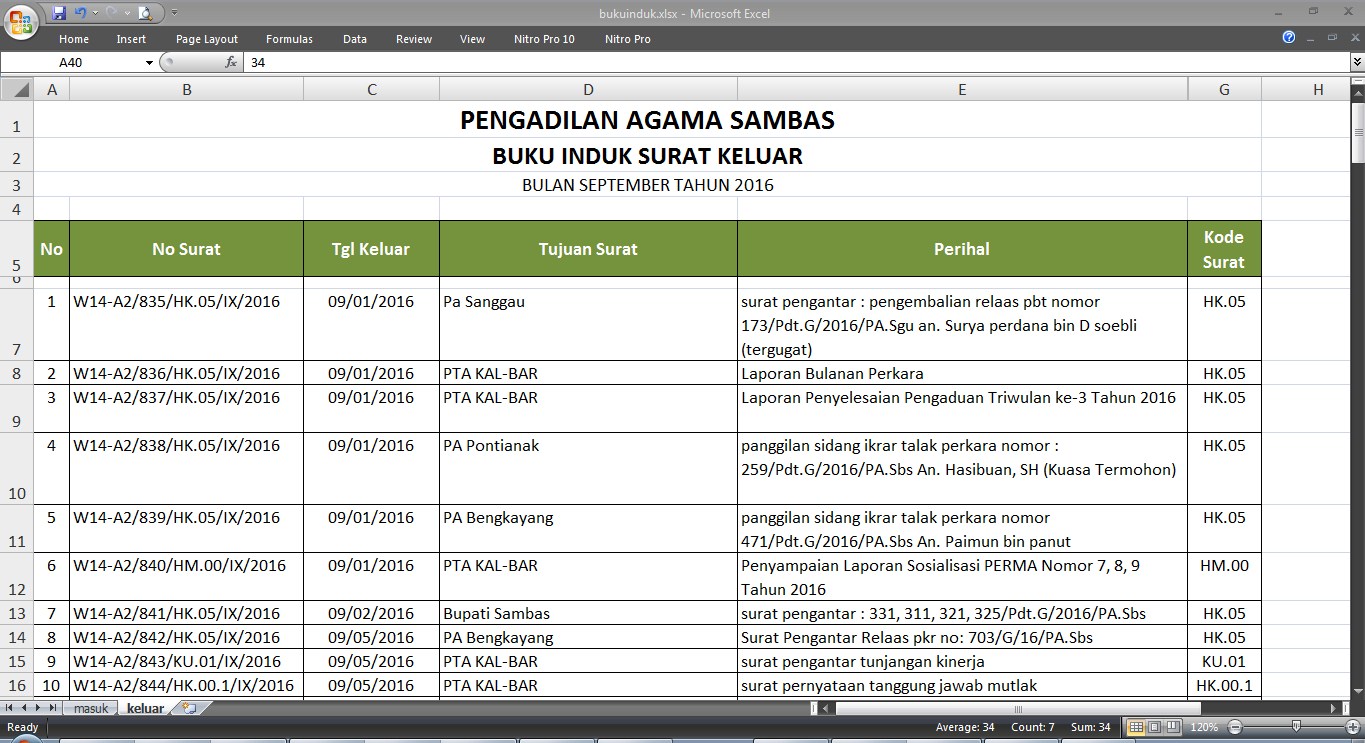Switch to the Formulas tab
1365x743 pixels.
coord(289,39)
